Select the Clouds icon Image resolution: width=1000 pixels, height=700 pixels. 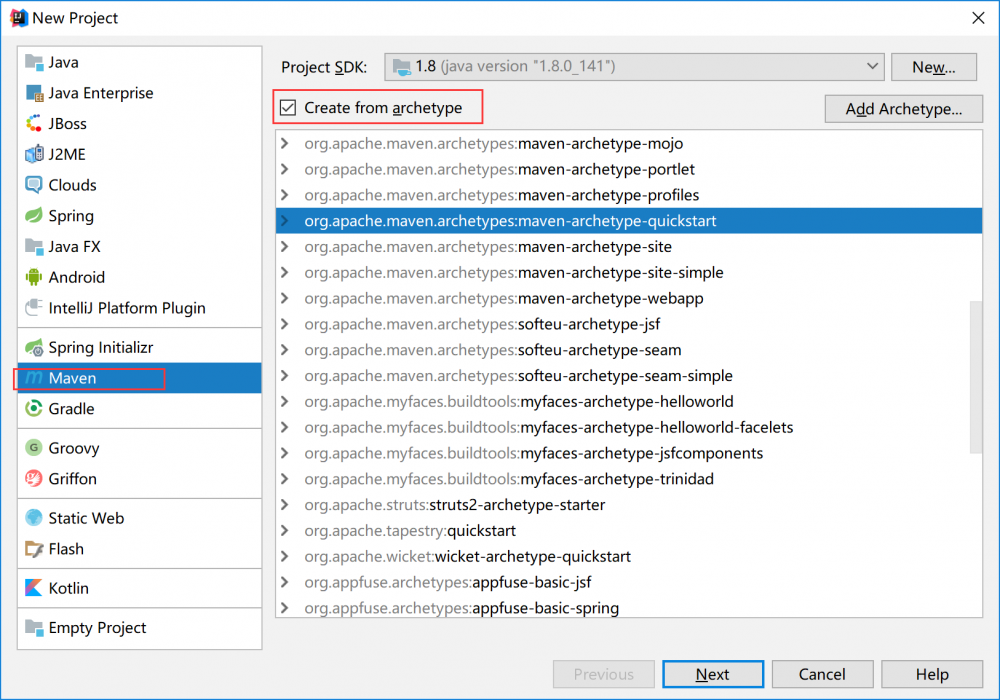pos(34,185)
